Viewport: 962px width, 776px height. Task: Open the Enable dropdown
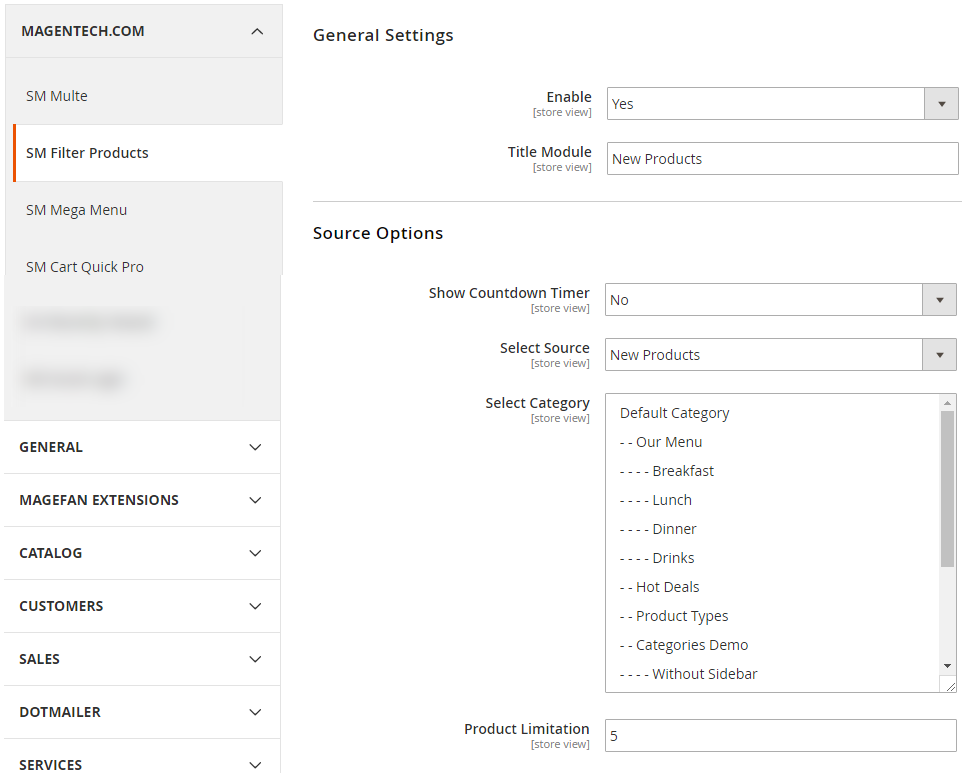782,104
